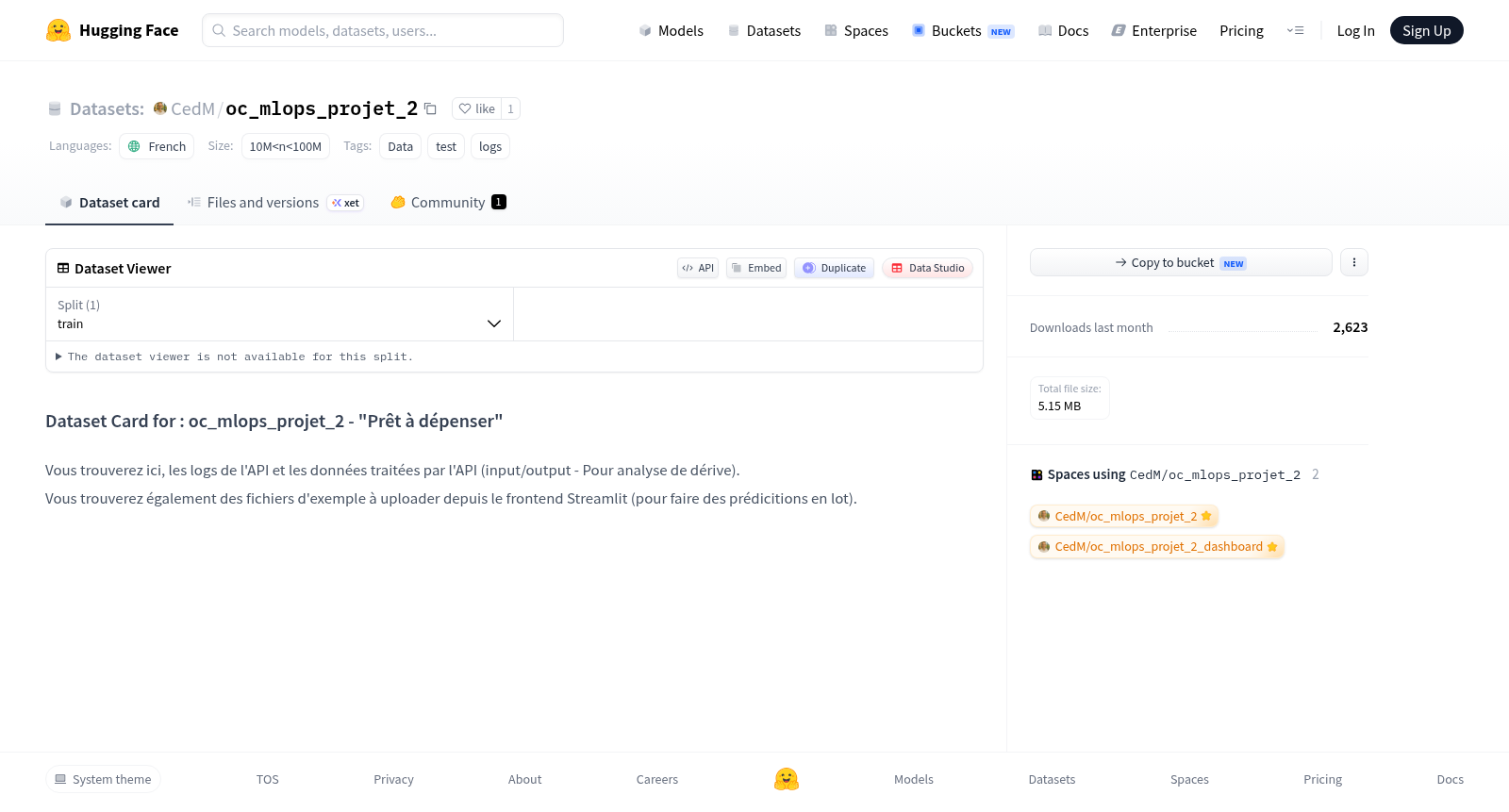Image resolution: width=1509 pixels, height=812 pixels.
Task: Click the Log In link
Action: pos(1355,30)
